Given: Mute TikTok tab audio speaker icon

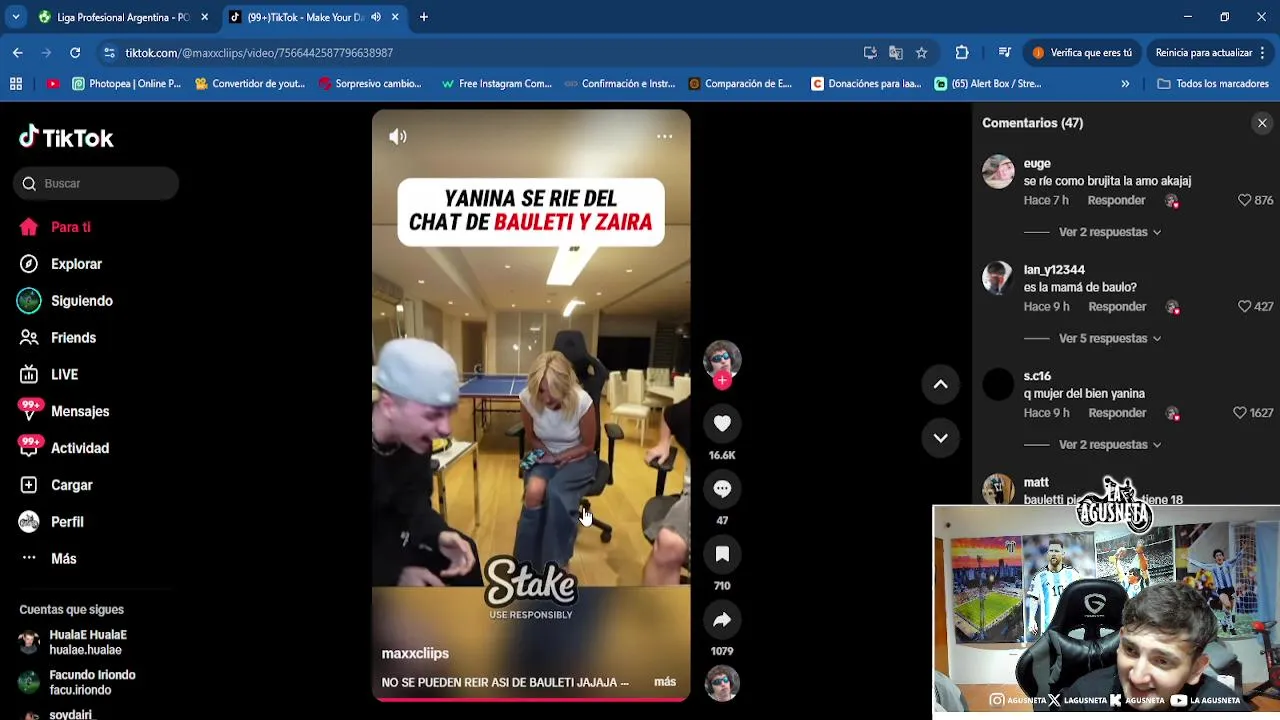Looking at the screenshot, I should 376,17.
